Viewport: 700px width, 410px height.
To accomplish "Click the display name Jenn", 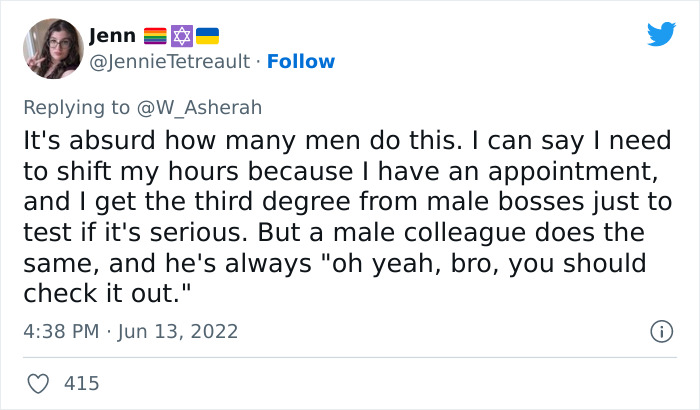I will [x=109, y=36].
